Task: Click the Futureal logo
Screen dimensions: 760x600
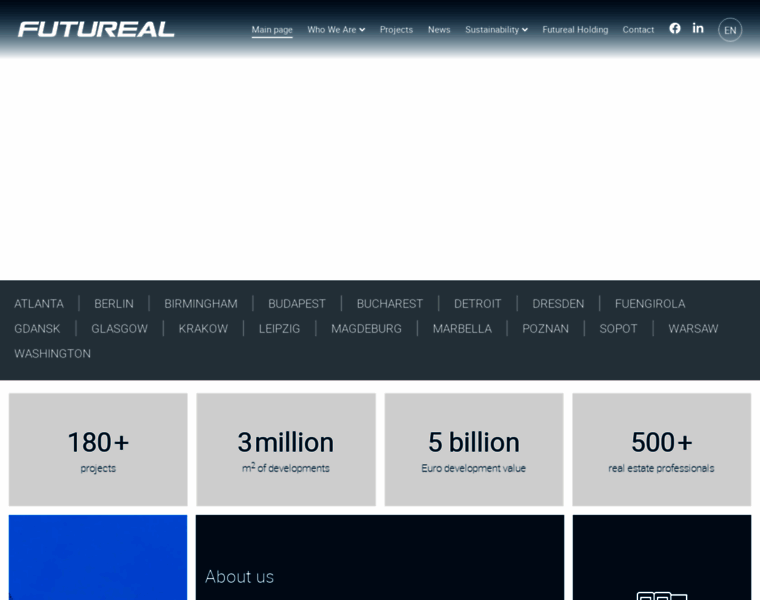Action: (x=96, y=29)
